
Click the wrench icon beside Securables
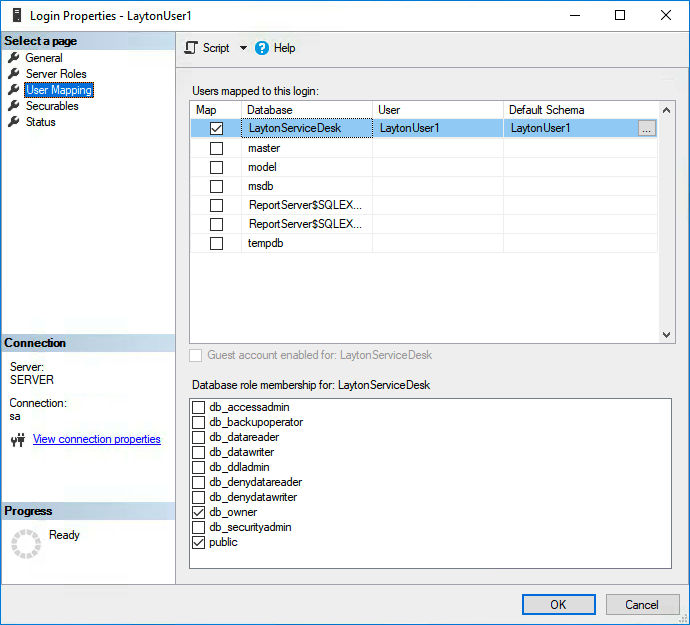14,106
